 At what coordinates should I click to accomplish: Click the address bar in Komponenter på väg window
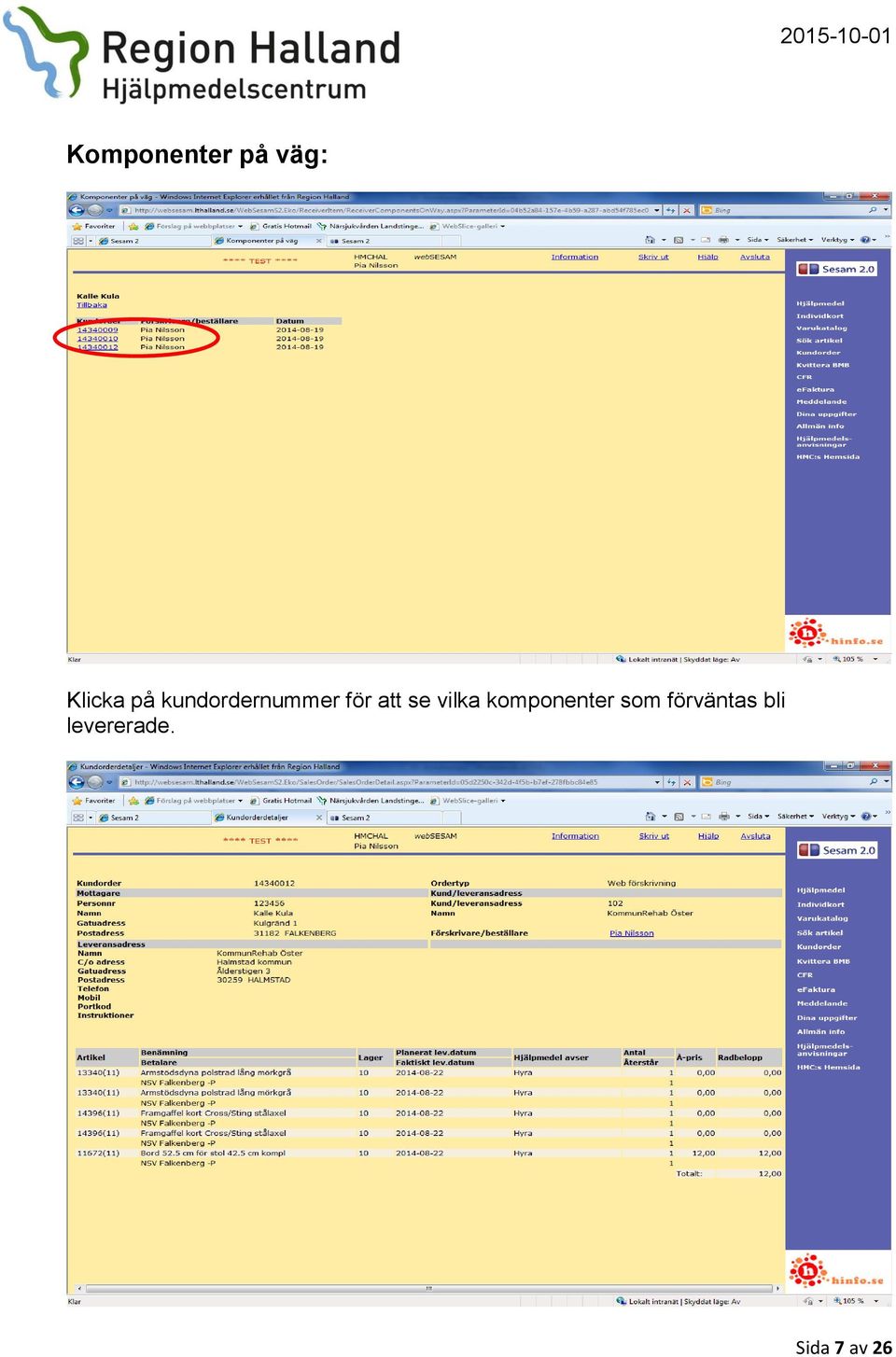pos(390,210)
